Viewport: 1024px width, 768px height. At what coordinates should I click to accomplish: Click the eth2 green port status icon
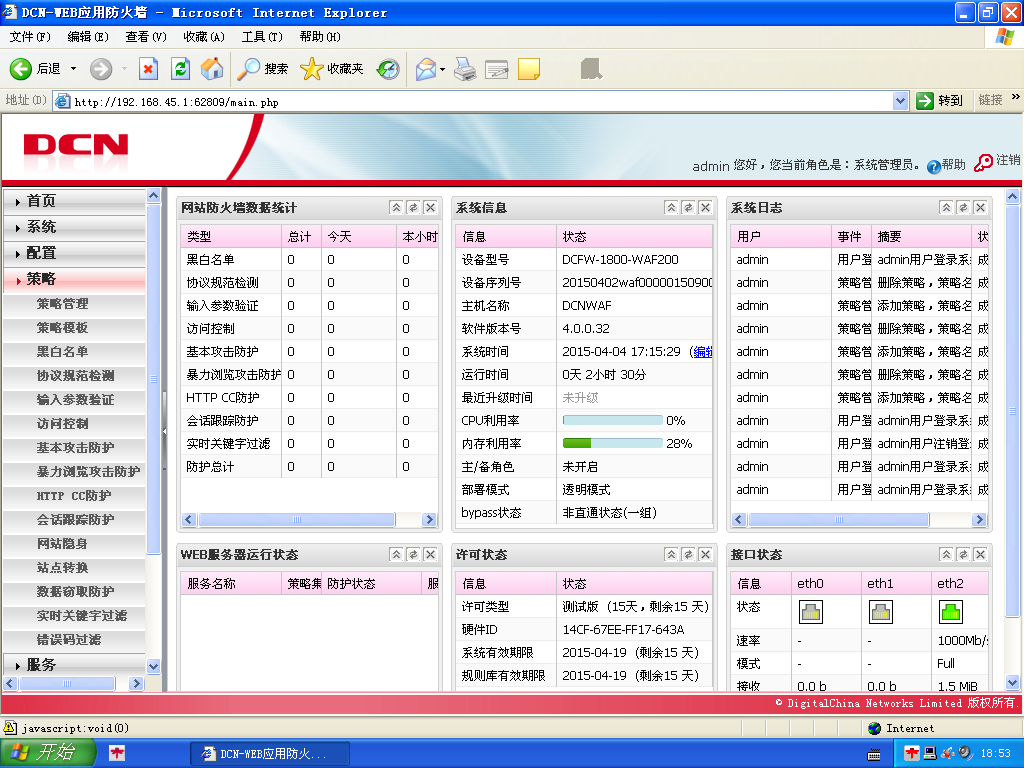pos(950,612)
